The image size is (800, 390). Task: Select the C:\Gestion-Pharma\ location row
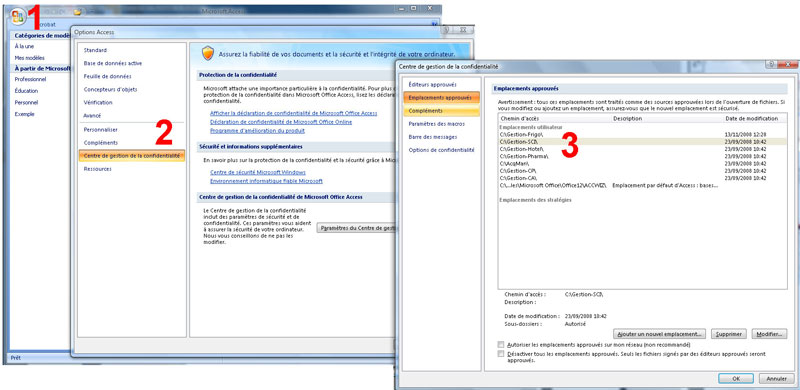643,156
